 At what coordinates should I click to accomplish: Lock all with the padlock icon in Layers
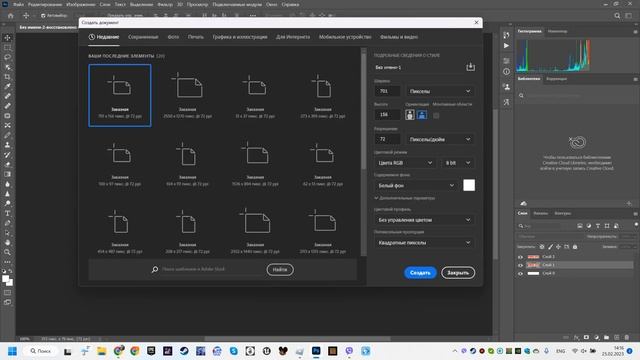coord(575,247)
